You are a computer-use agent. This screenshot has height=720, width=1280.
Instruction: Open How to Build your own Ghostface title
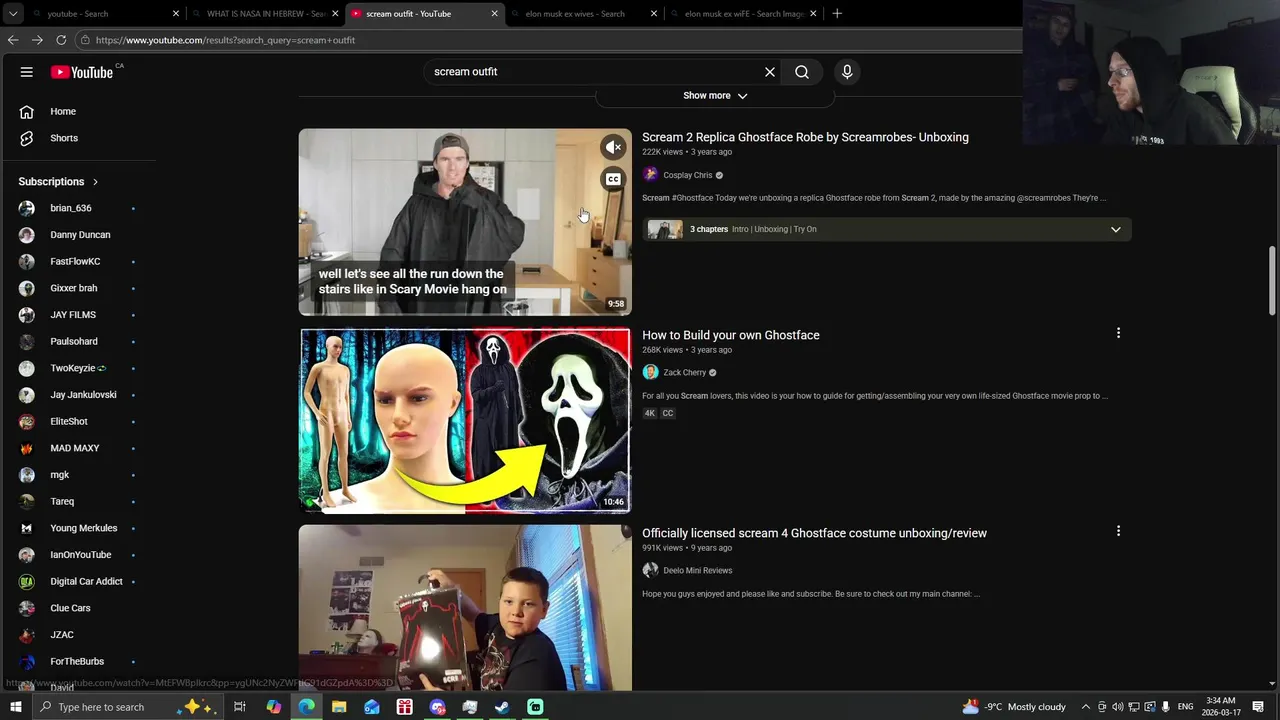pyautogui.click(x=731, y=335)
